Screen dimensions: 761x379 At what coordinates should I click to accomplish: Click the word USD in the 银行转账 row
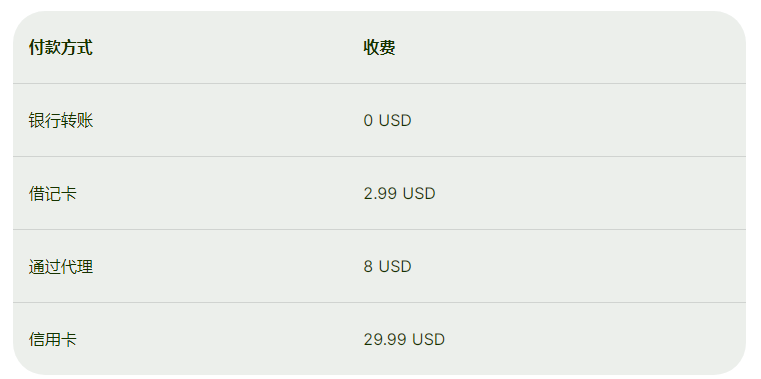[x=395, y=120]
